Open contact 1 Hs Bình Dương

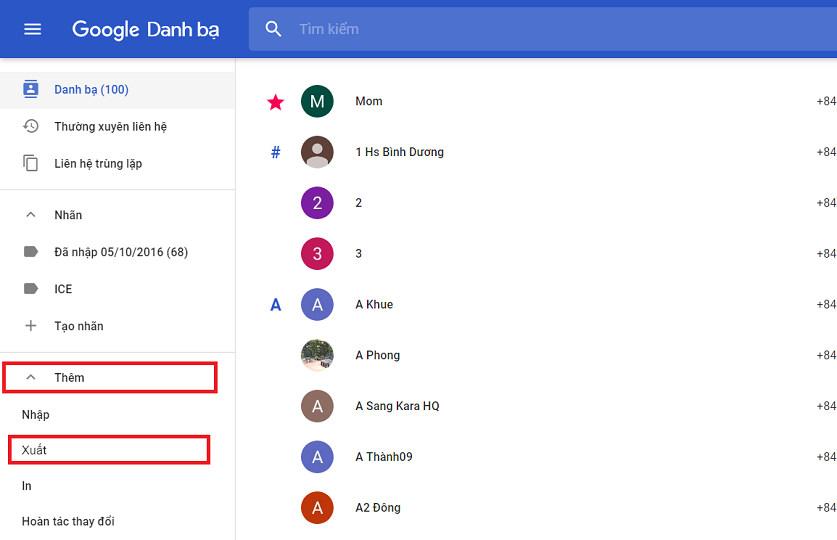pyautogui.click(x=400, y=152)
